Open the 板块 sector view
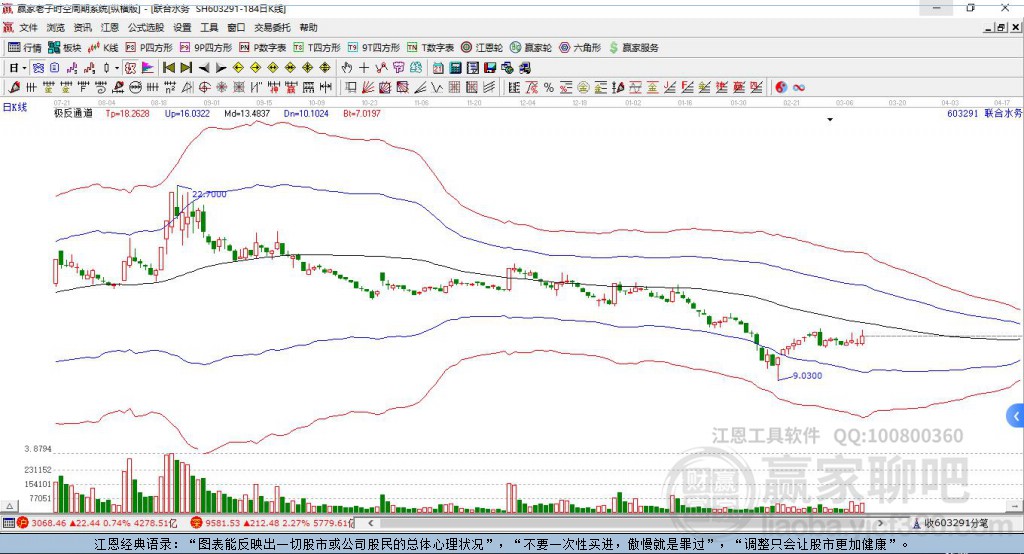1024x554 pixels. pos(65,48)
